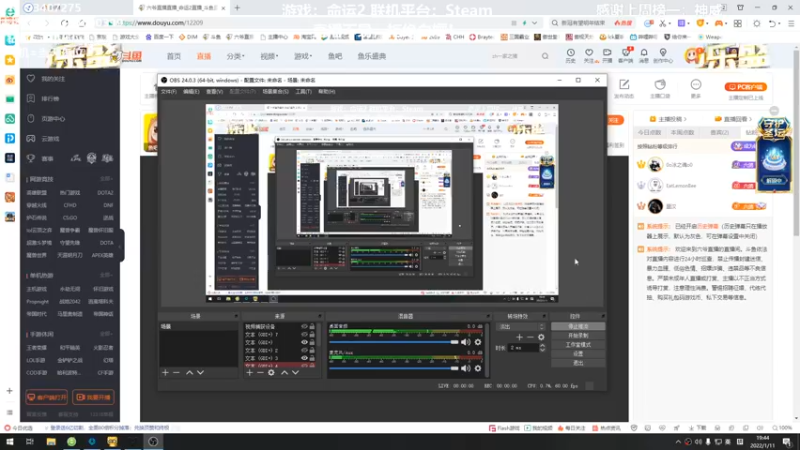Open transition properties gear icon
Viewport: 800px width, 450px height.
click(x=541, y=337)
